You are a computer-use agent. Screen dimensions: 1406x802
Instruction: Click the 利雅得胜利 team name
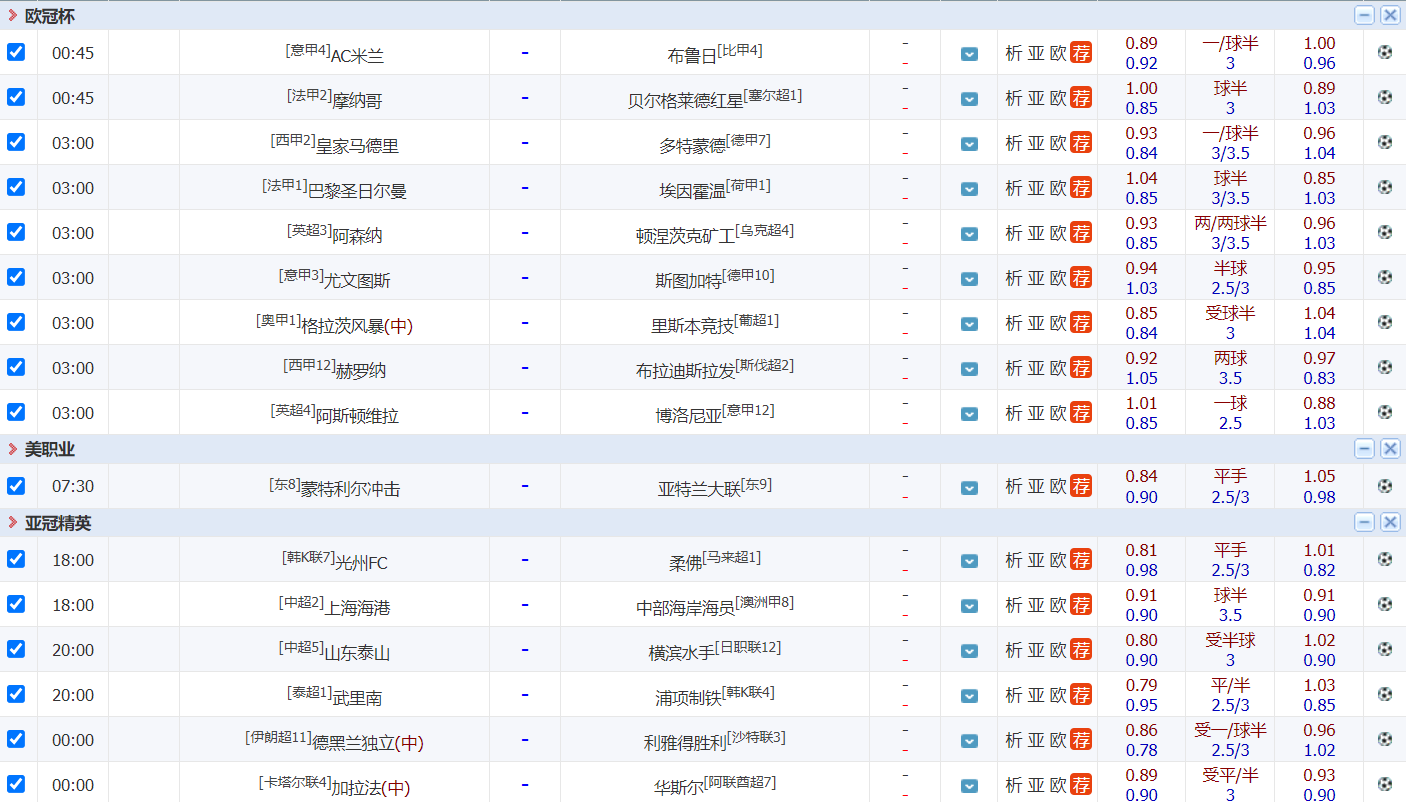[685, 743]
